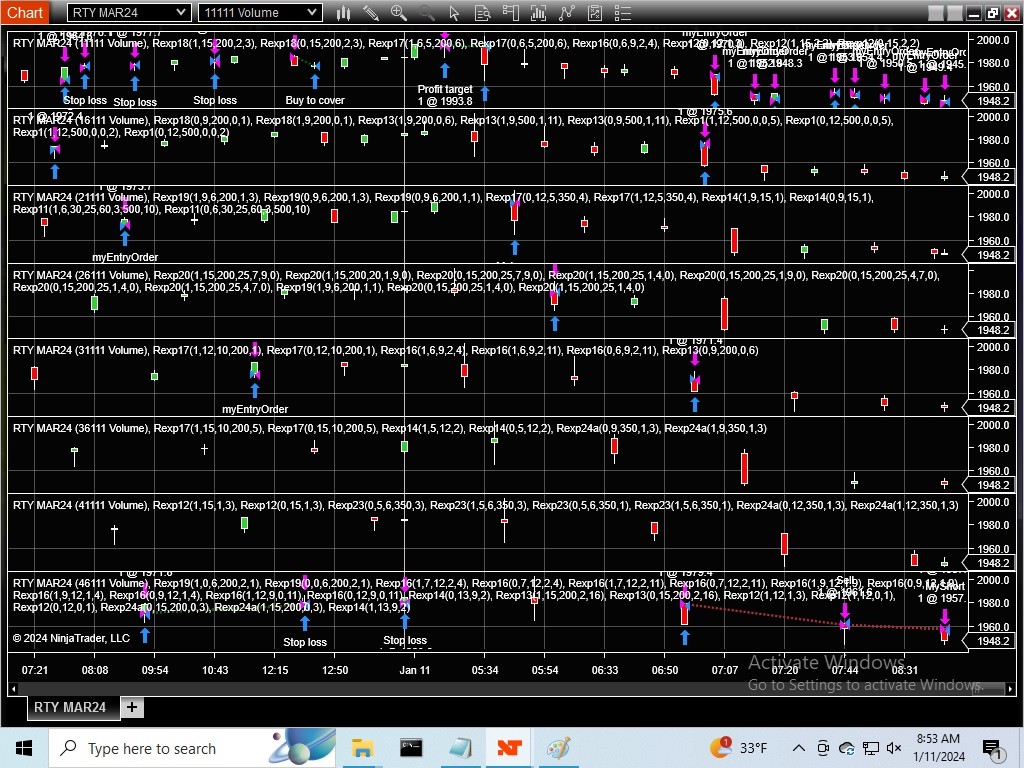Open the Paint taskbar icon

click(558, 748)
